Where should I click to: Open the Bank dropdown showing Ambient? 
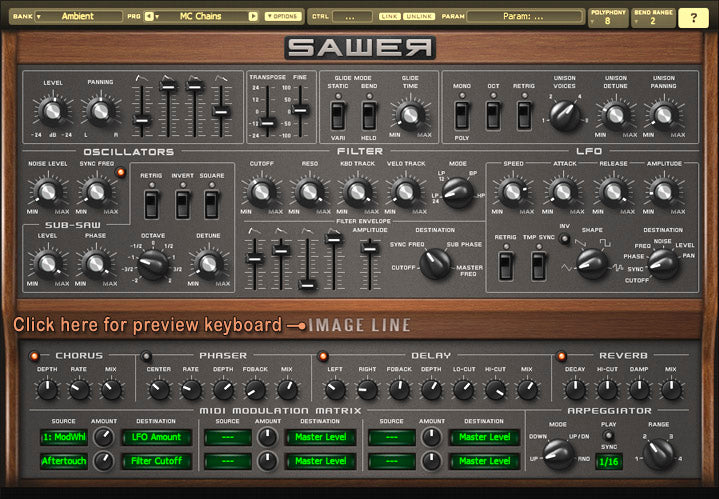point(77,17)
